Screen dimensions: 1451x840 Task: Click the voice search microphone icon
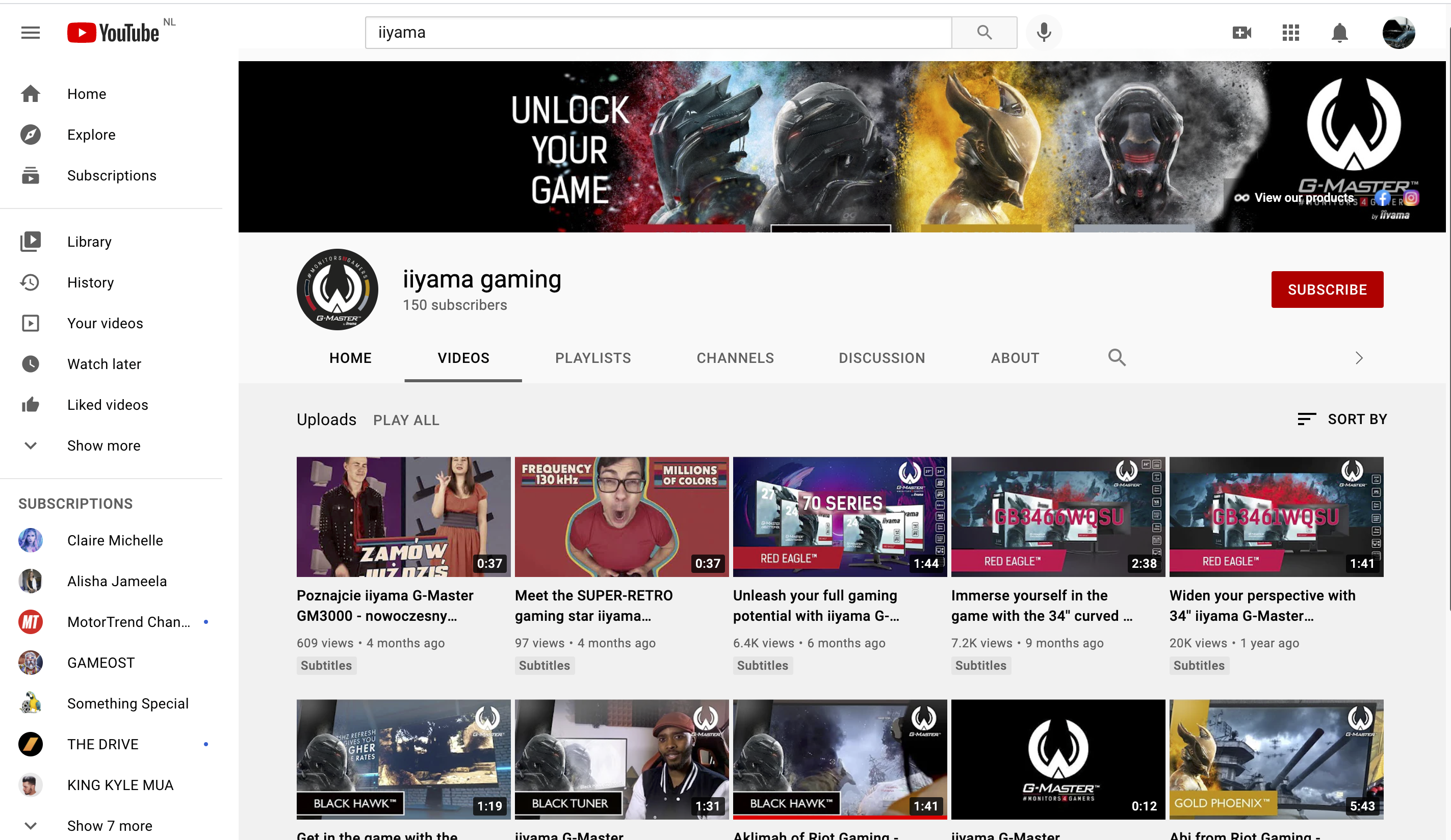click(1043, 32)
